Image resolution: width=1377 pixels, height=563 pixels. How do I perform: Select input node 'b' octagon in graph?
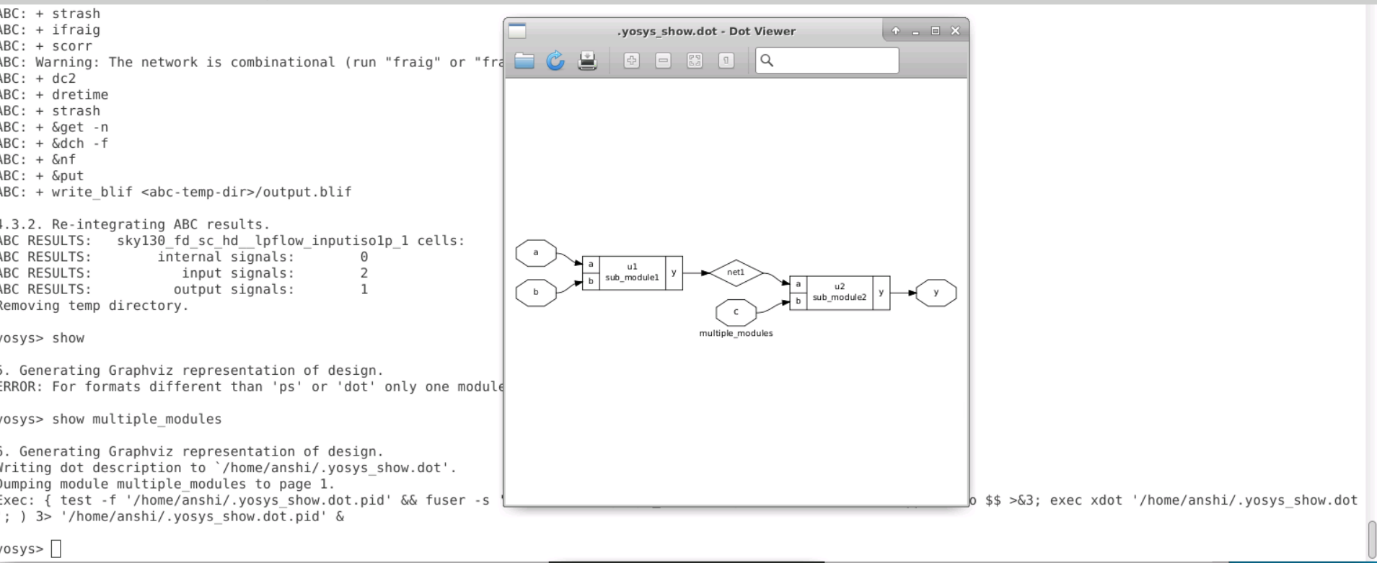[x=536, y=293]
